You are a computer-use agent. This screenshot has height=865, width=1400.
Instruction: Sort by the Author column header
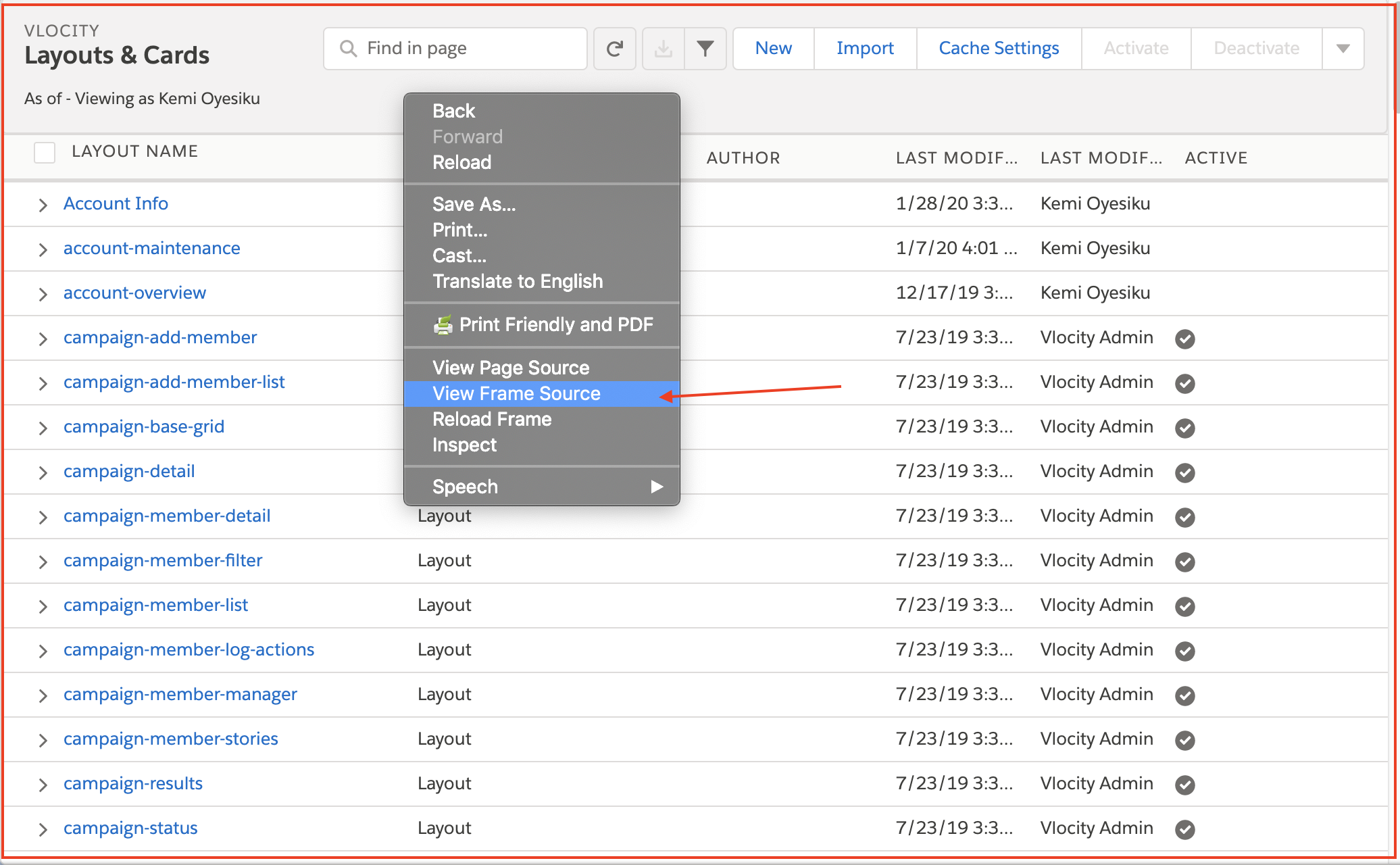[743, 158]
